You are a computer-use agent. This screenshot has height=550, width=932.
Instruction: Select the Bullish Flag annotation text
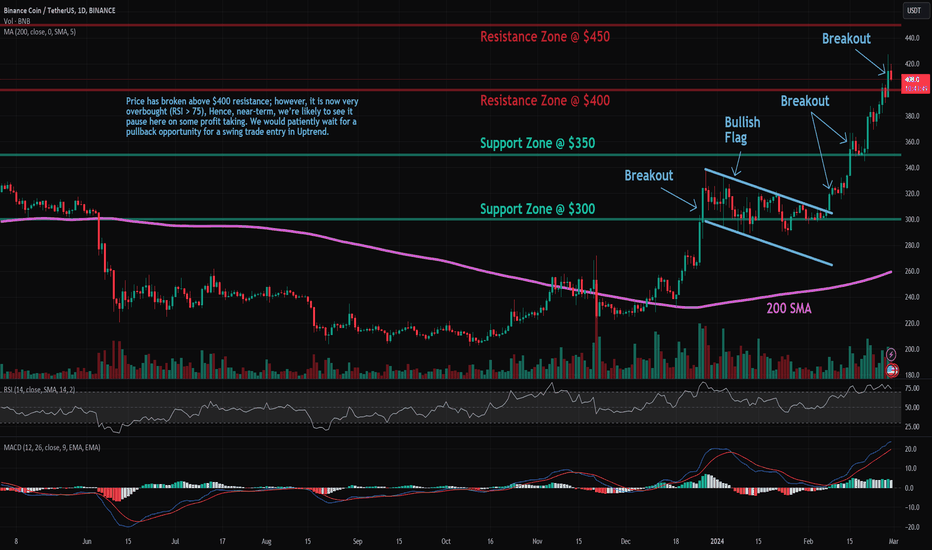click(x=742, y=130)
